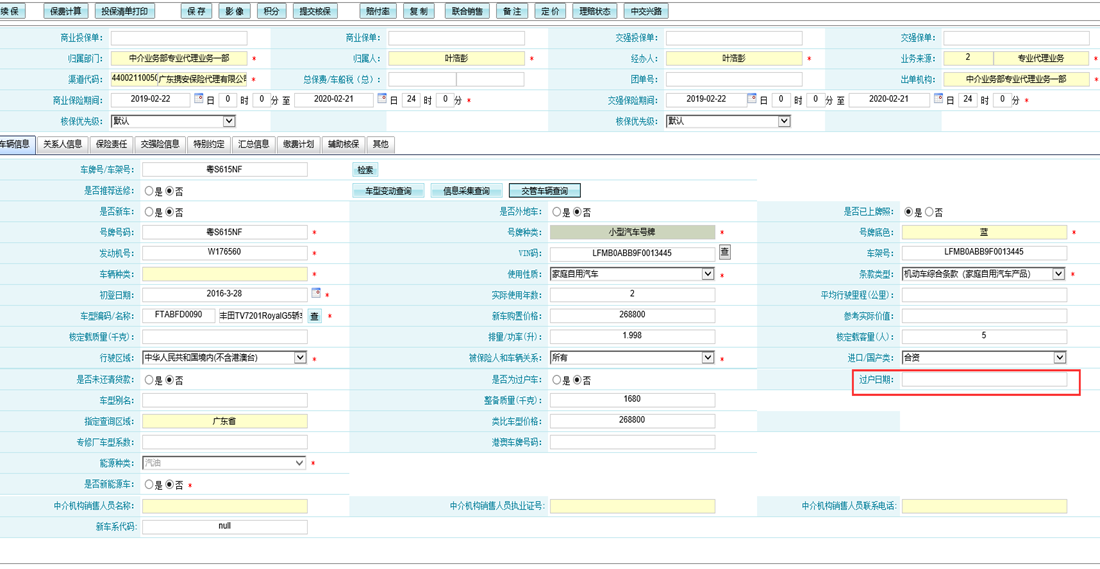The width and height of the screenshot is (1100, 569).
Task: Select 是 for 是否新车
Action: (x=149, y=212)
